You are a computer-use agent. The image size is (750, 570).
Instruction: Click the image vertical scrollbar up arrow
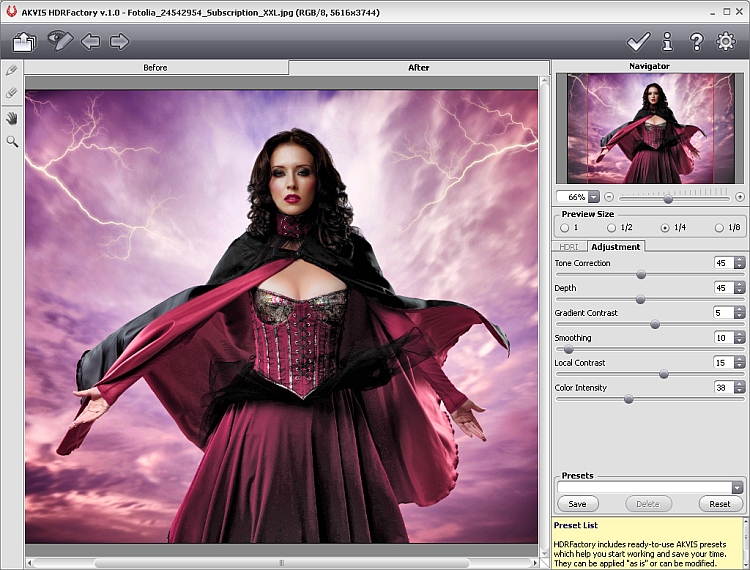[544, 81]
